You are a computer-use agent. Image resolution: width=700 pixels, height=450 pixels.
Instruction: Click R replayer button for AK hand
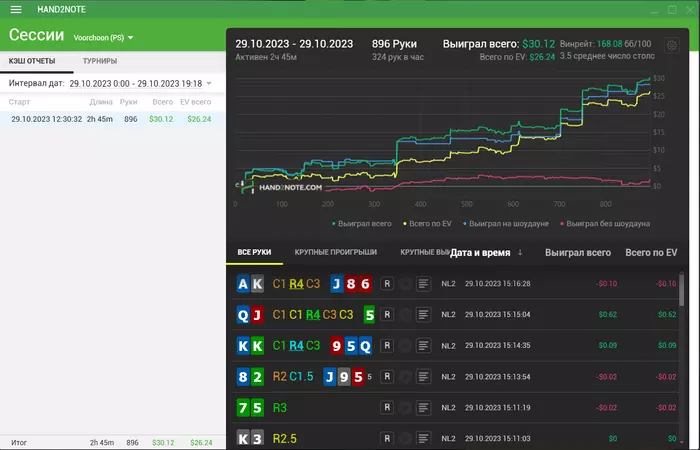pos(387,283)
